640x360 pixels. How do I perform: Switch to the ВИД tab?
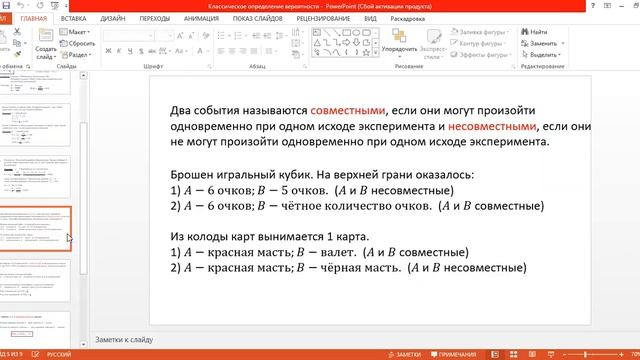pyautogui.click(x=370, y=19)
